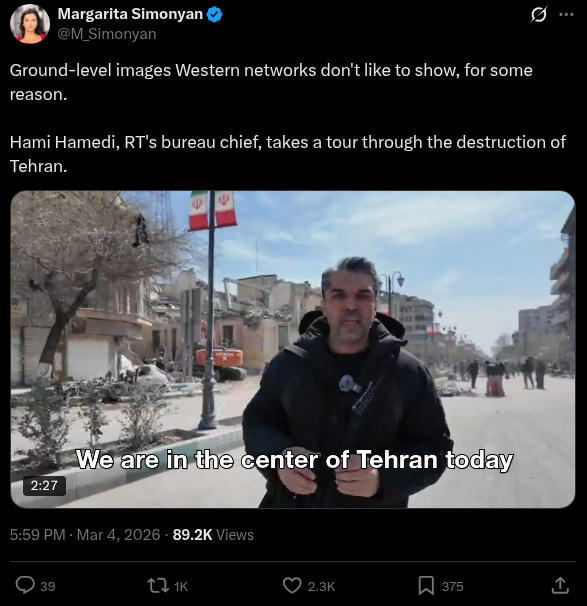Screen dimensions: 587x606
Task: Click the blue verified badge
Action: [214, 15]
